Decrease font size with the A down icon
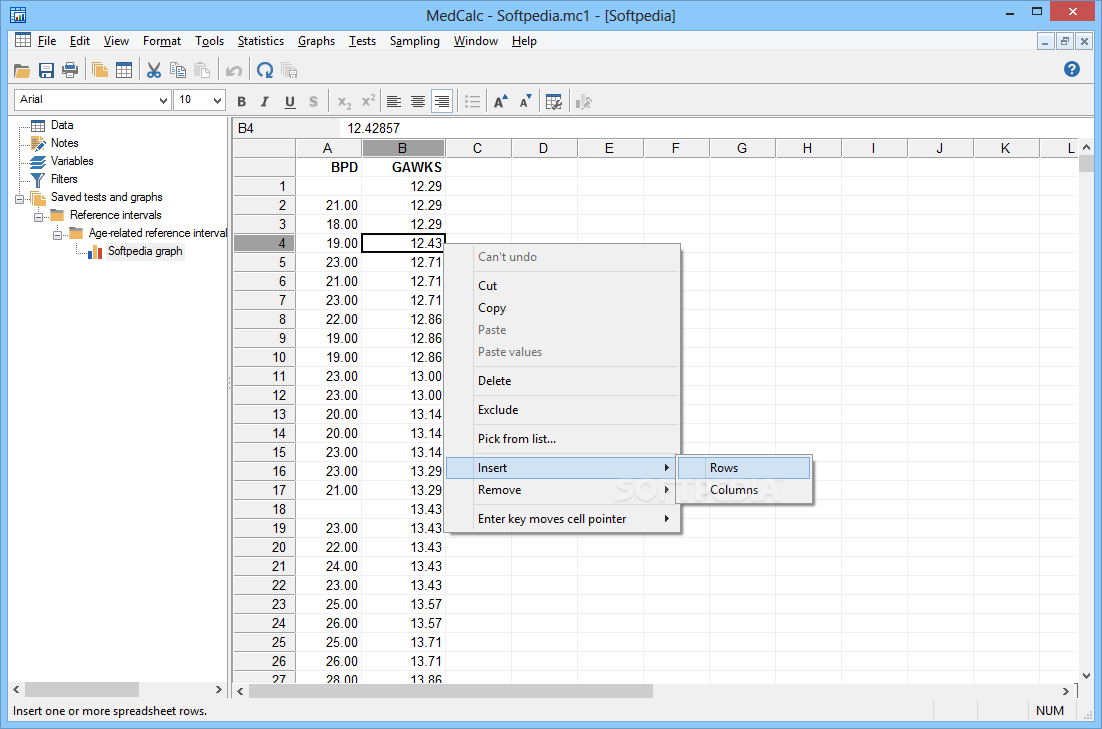Image resolution: width=1102 pixels, height=729 pixels. coord(525,102)
